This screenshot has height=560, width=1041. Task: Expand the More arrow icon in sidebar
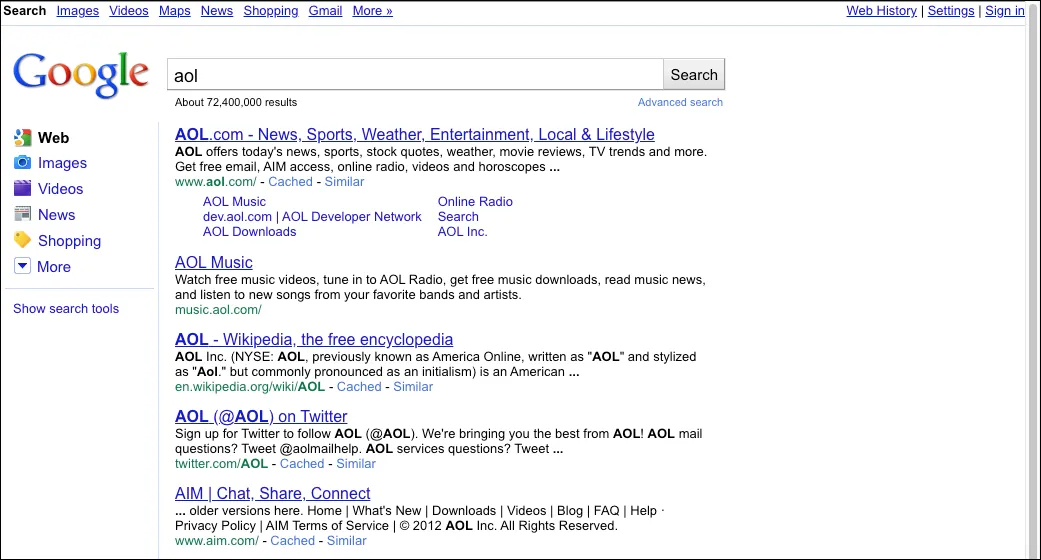point(22,267)
